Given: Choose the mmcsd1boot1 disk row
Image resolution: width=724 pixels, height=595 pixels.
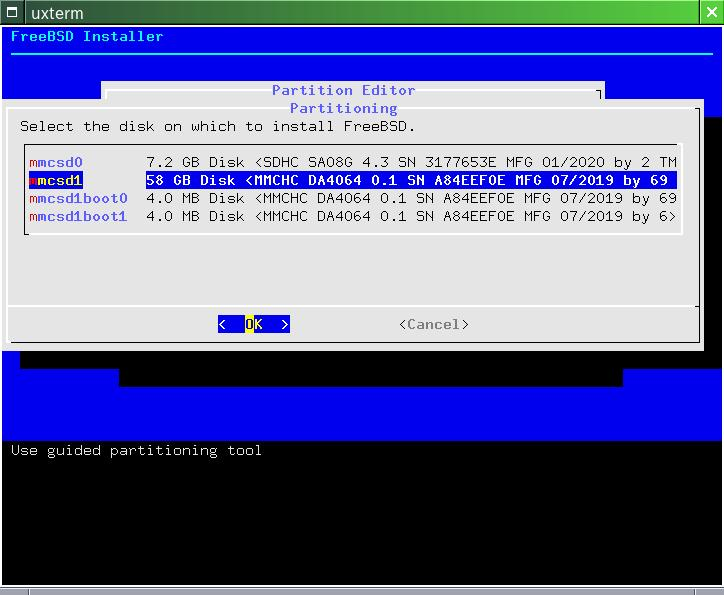Looking at the screenshot, I should tap(353, 216).
